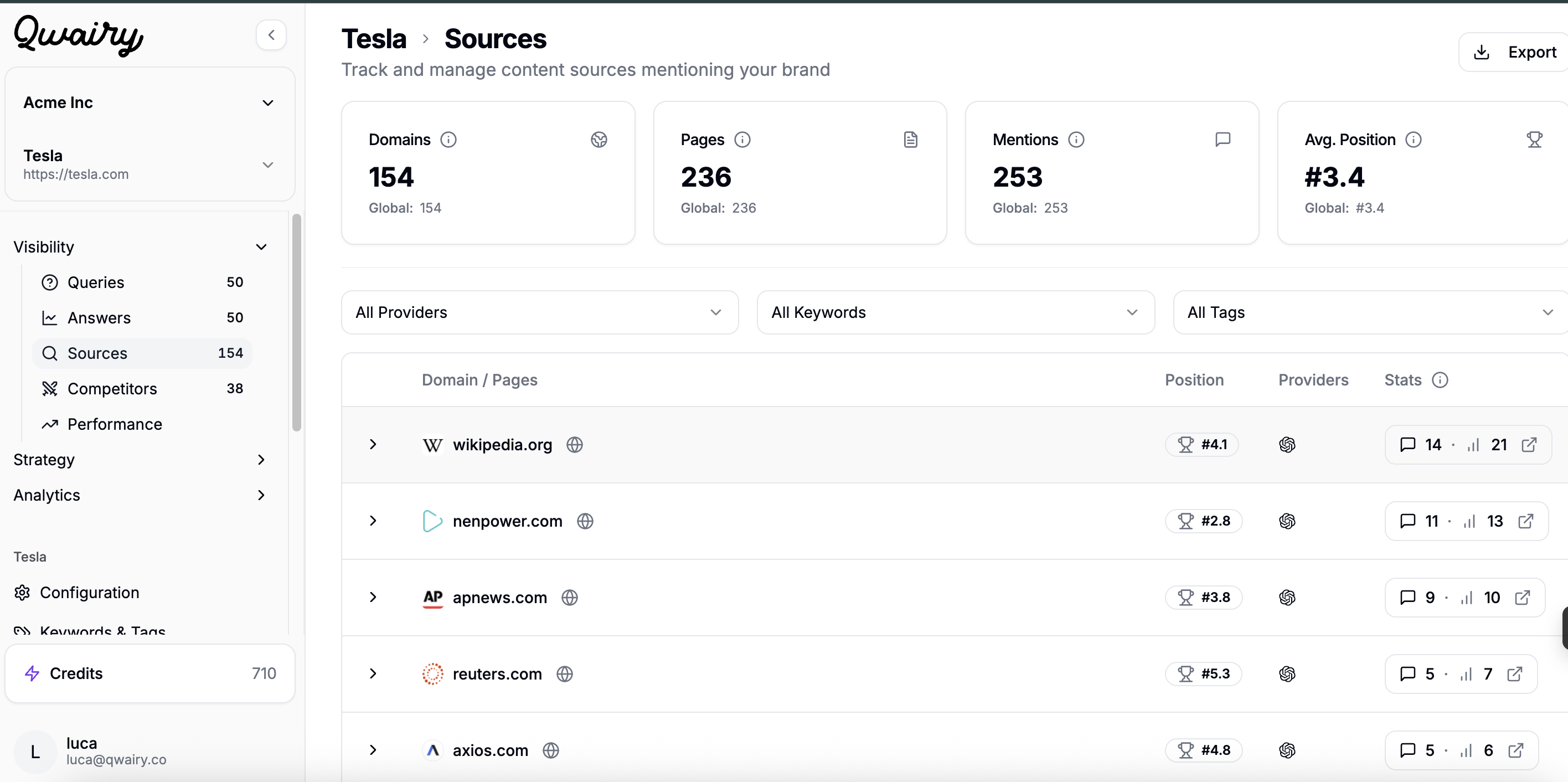Click the #2.8 position badge for nenpower.com

pos(1203,521)
